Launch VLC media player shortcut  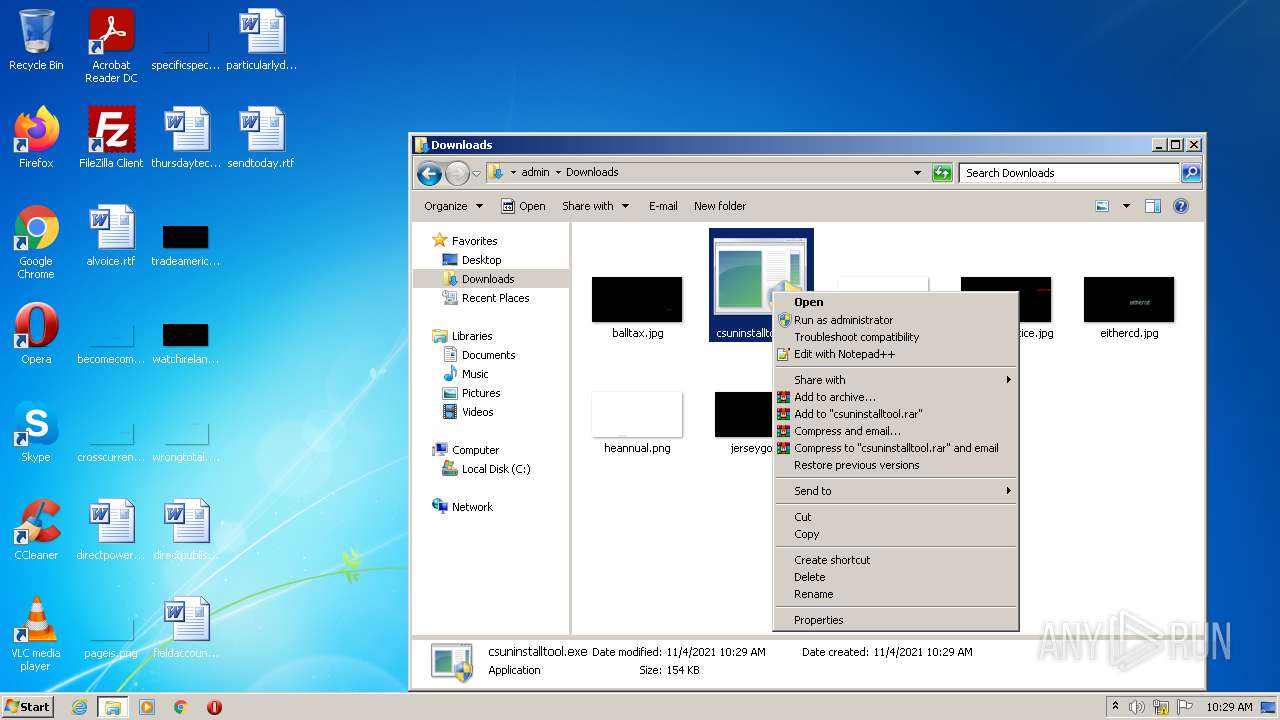point(36,634)
